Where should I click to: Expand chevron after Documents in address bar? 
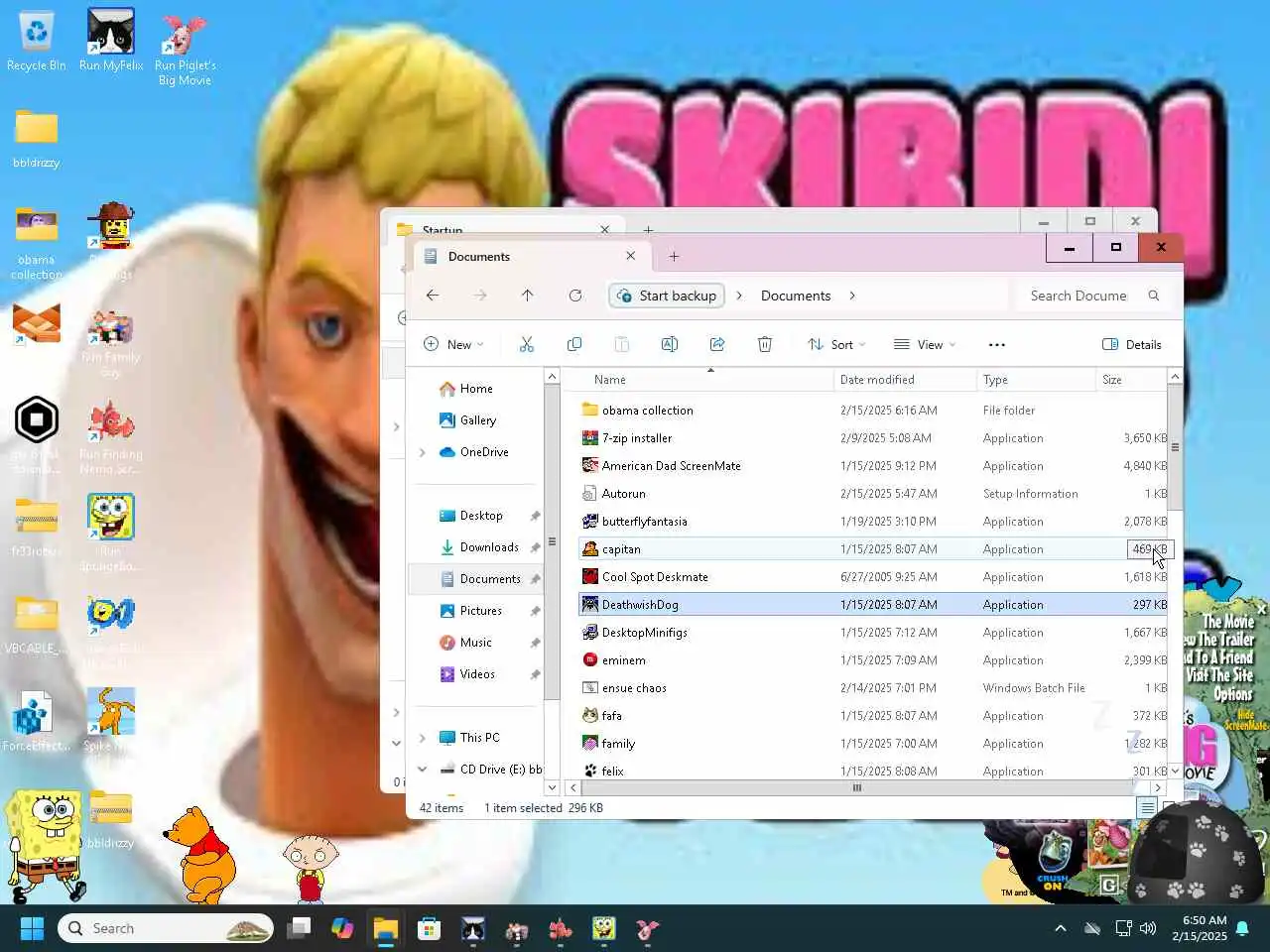coord(852,296)
